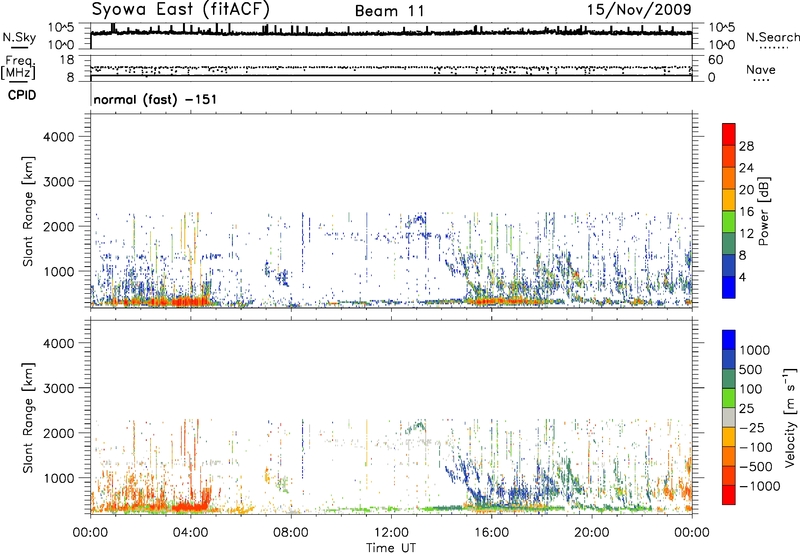
Task: Click the '16:00' time axis label
Action: [491, 533]
